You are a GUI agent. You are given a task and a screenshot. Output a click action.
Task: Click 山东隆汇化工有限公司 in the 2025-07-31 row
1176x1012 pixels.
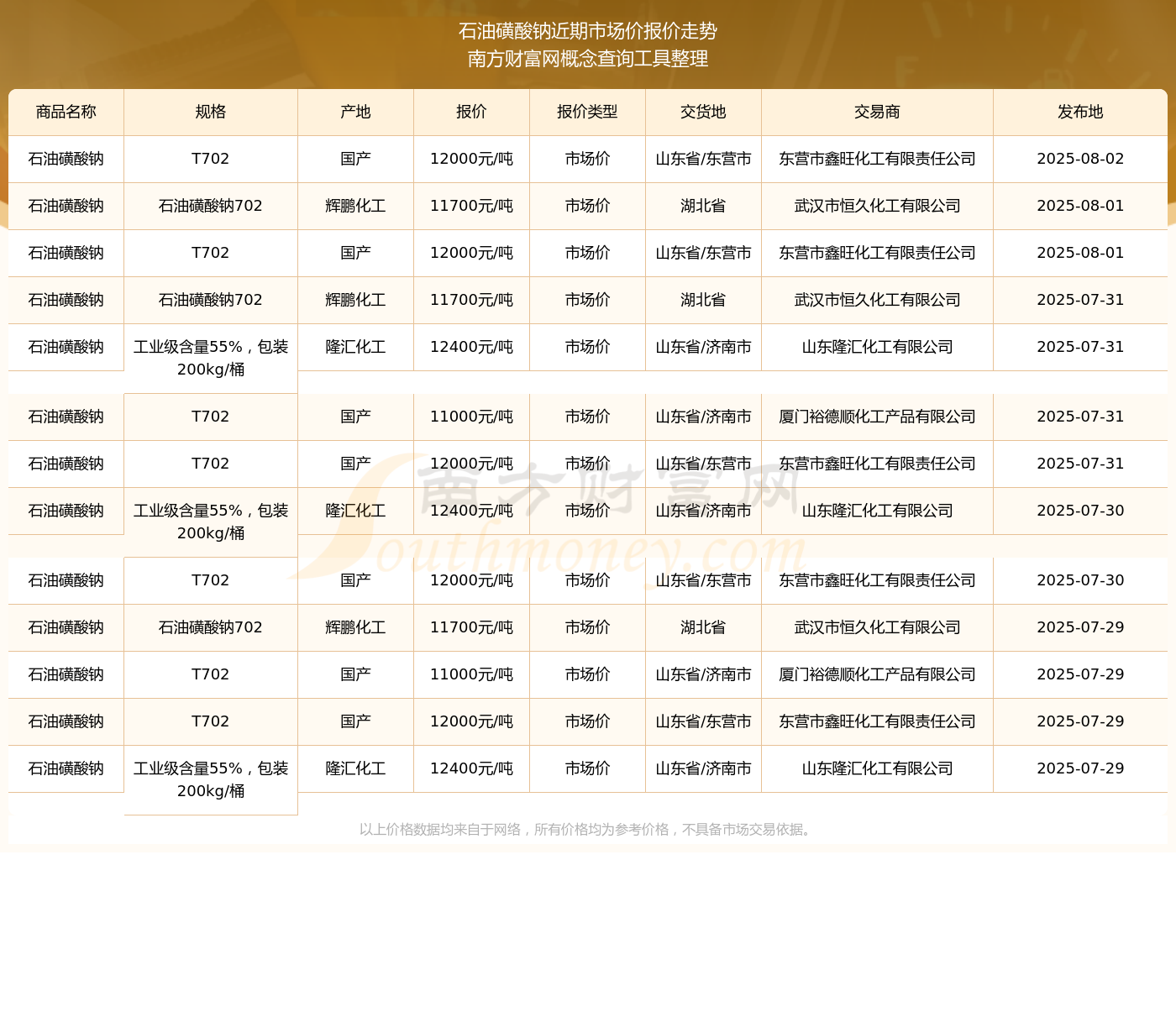pos(877,347)
